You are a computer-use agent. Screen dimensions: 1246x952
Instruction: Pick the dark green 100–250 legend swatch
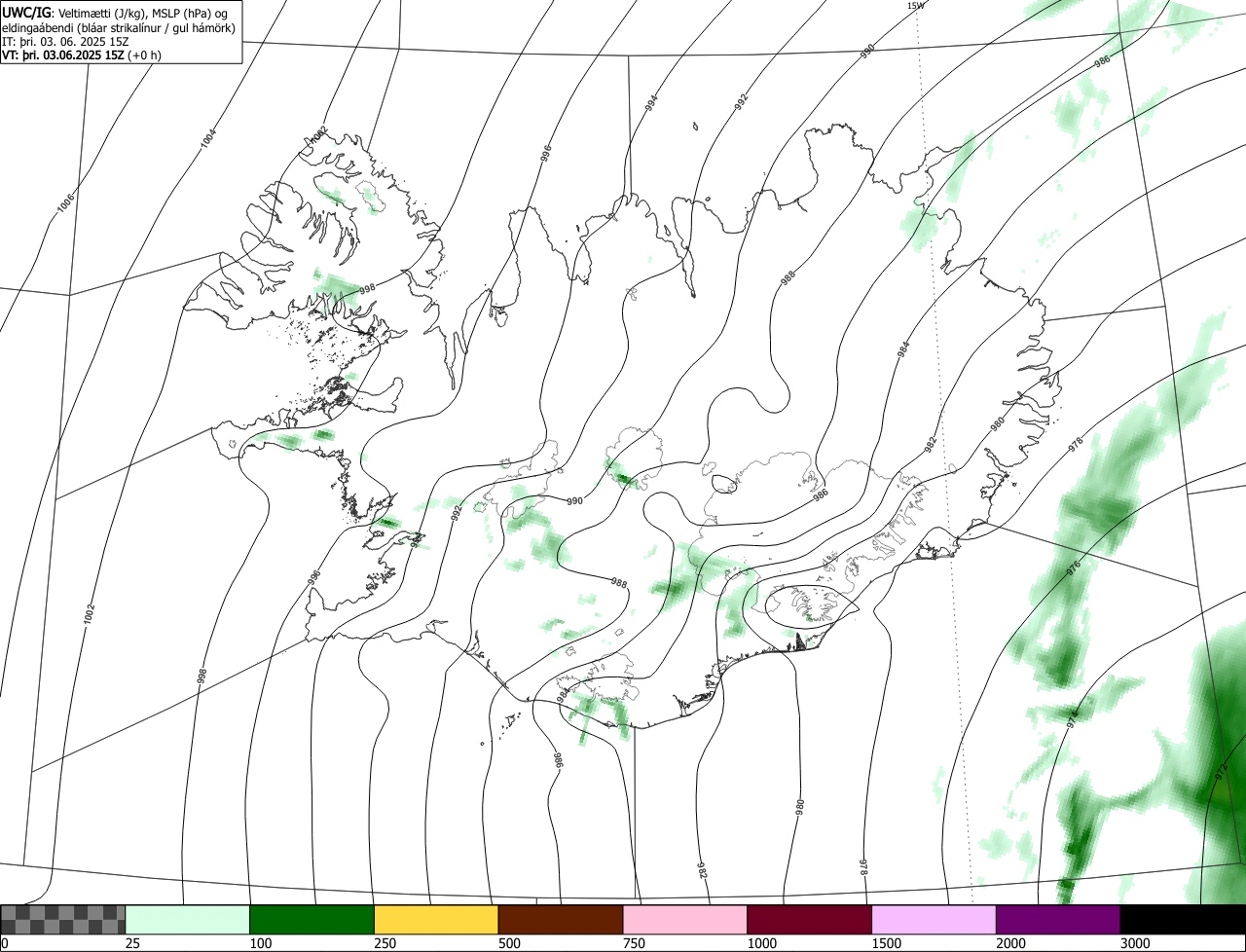[312, 920]
